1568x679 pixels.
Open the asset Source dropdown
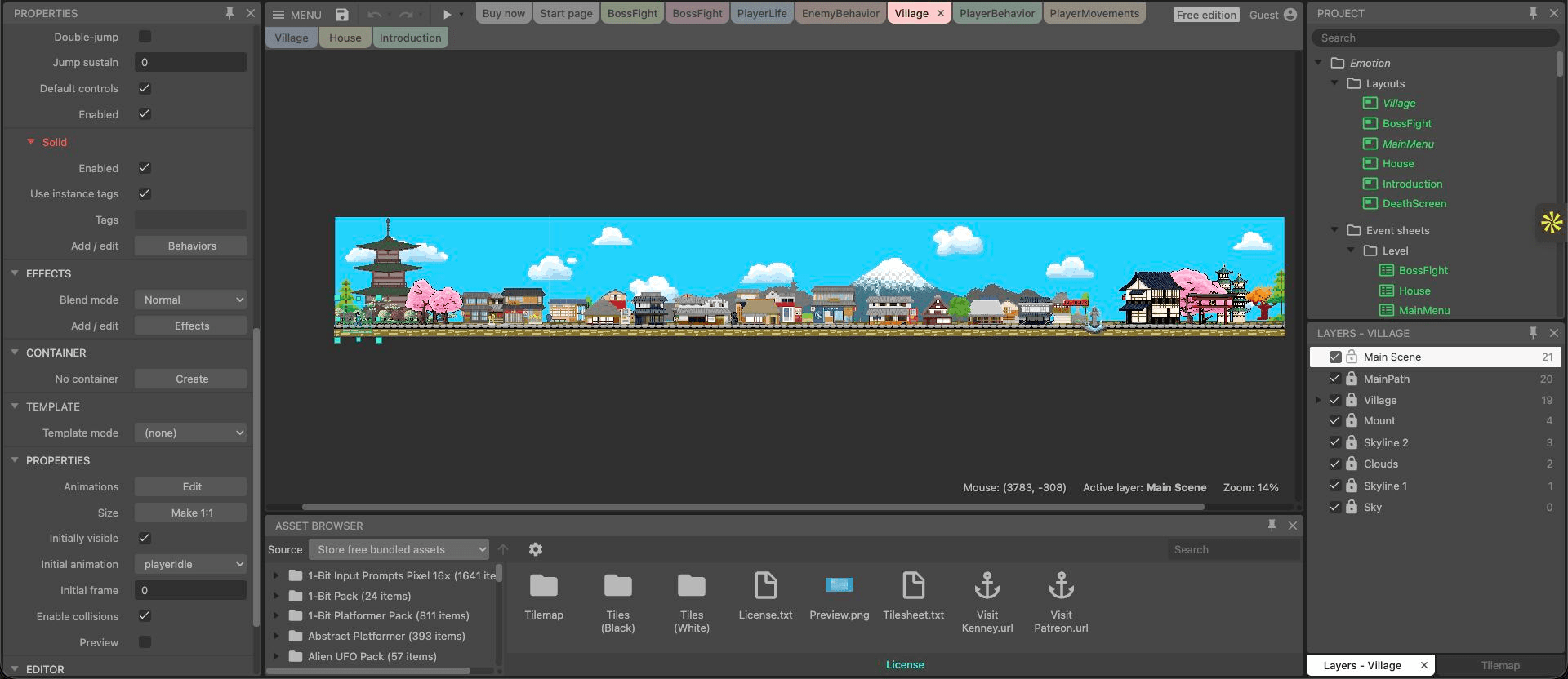pos(399,549)
